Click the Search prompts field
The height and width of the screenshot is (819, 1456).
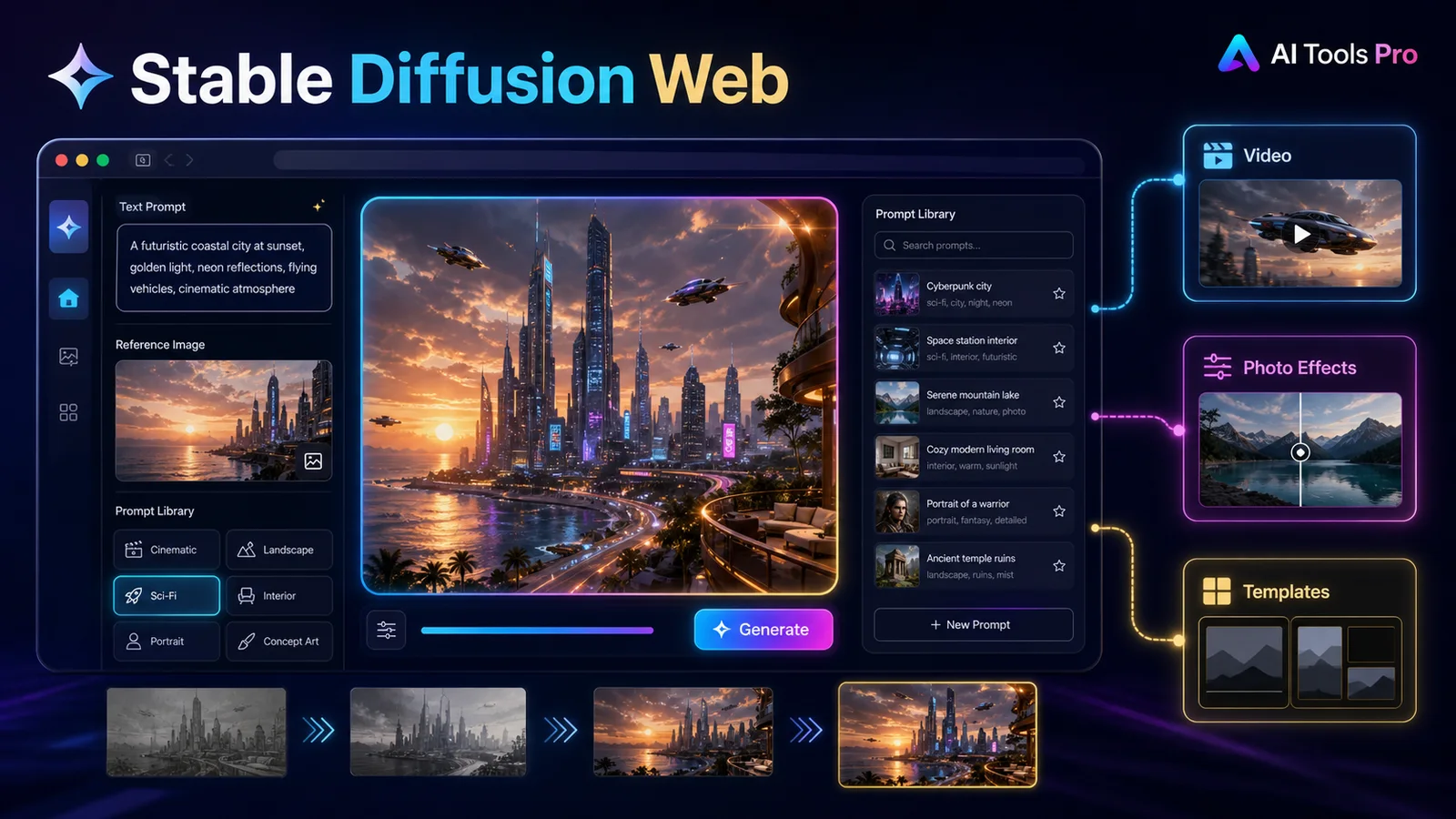974,245
